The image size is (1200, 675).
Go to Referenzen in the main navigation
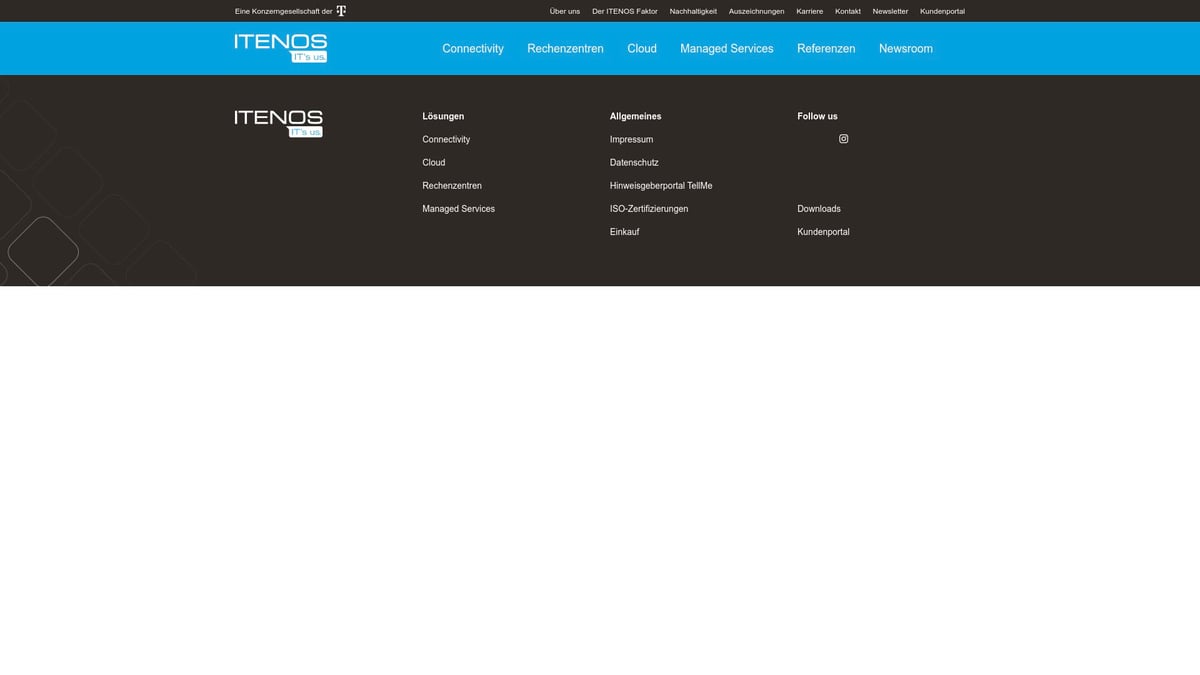[826, 49]
